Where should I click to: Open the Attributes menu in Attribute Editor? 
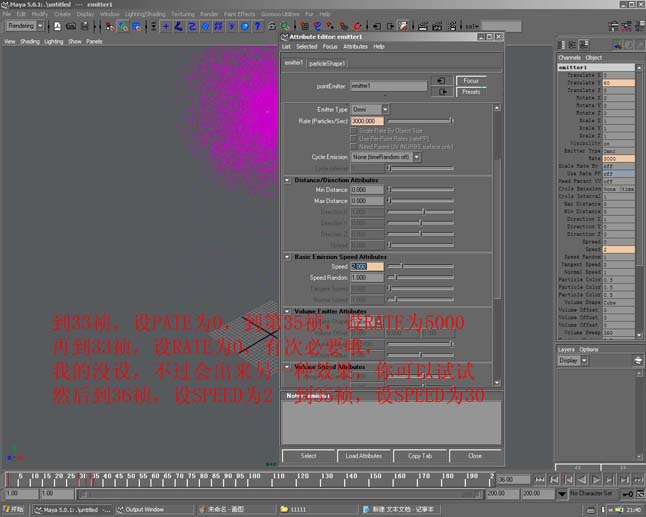click(x=355, y=46)
